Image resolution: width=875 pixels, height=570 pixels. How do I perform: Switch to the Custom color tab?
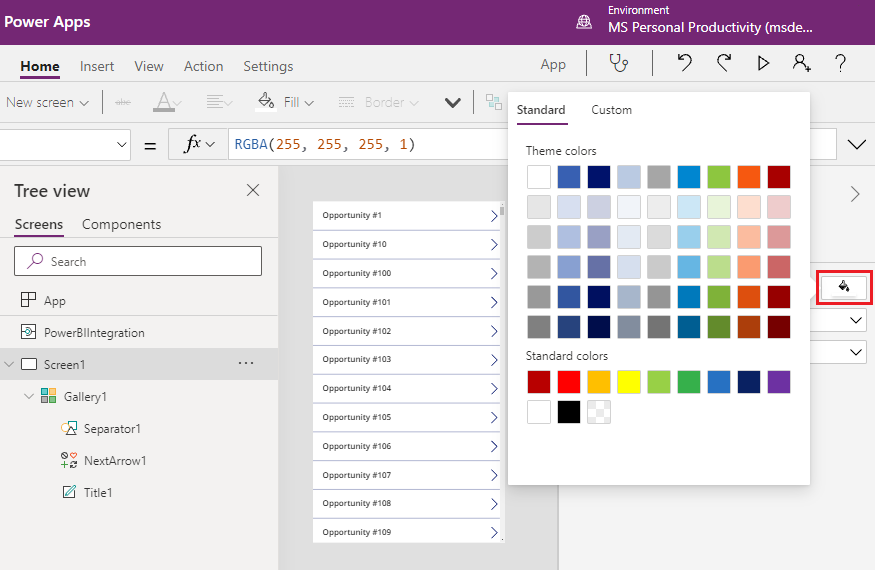611,110
